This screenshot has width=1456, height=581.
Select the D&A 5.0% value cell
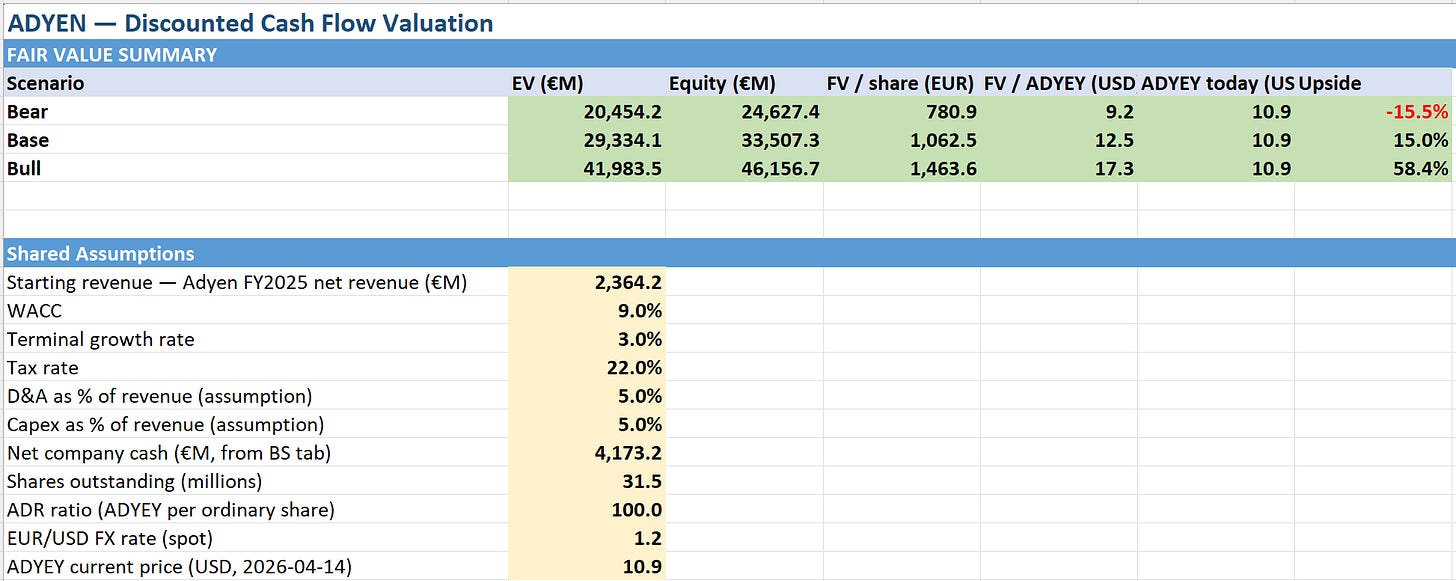587,396
